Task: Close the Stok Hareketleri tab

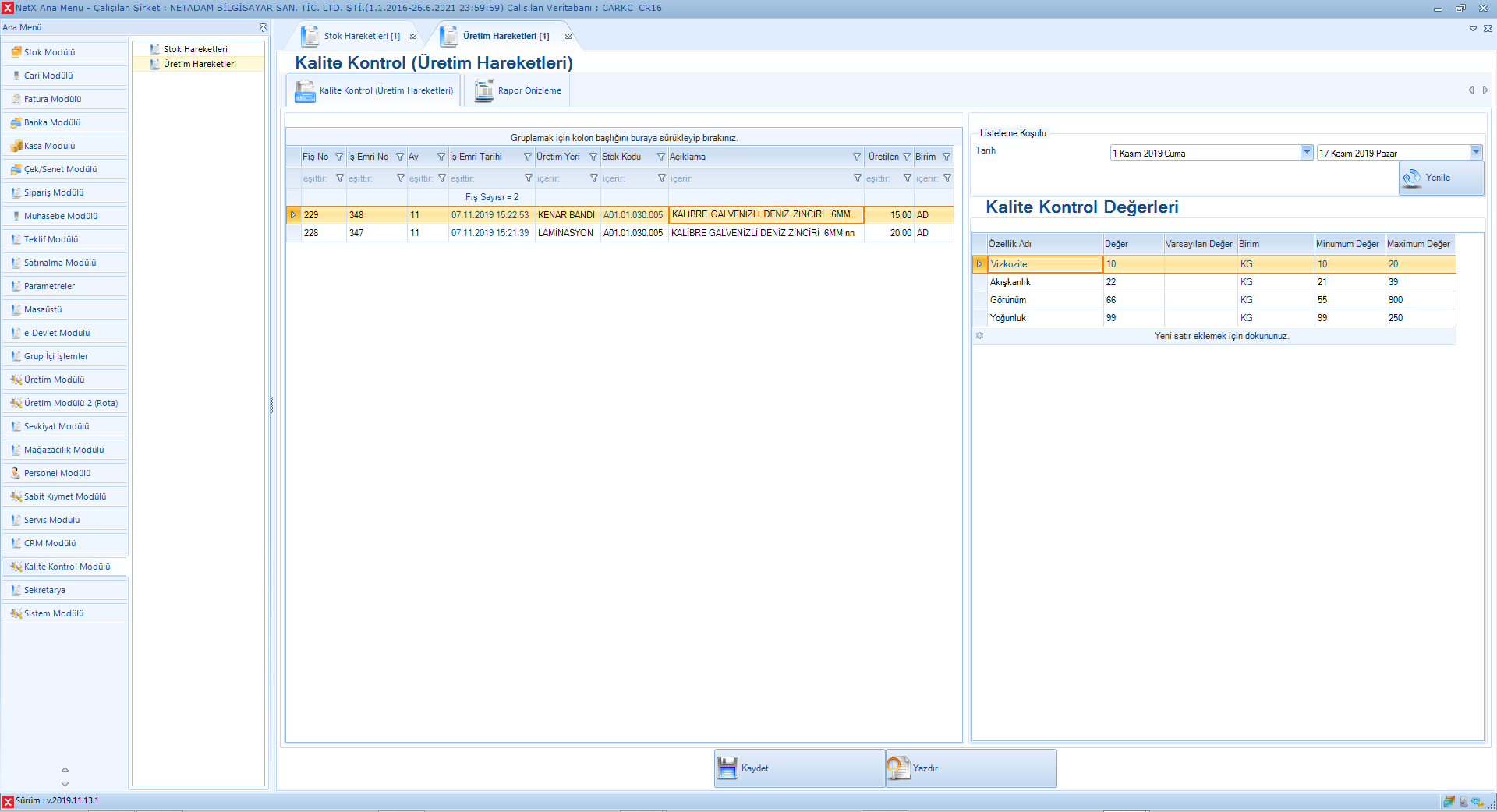Action: pyautogui.click(x=413, y=37)
